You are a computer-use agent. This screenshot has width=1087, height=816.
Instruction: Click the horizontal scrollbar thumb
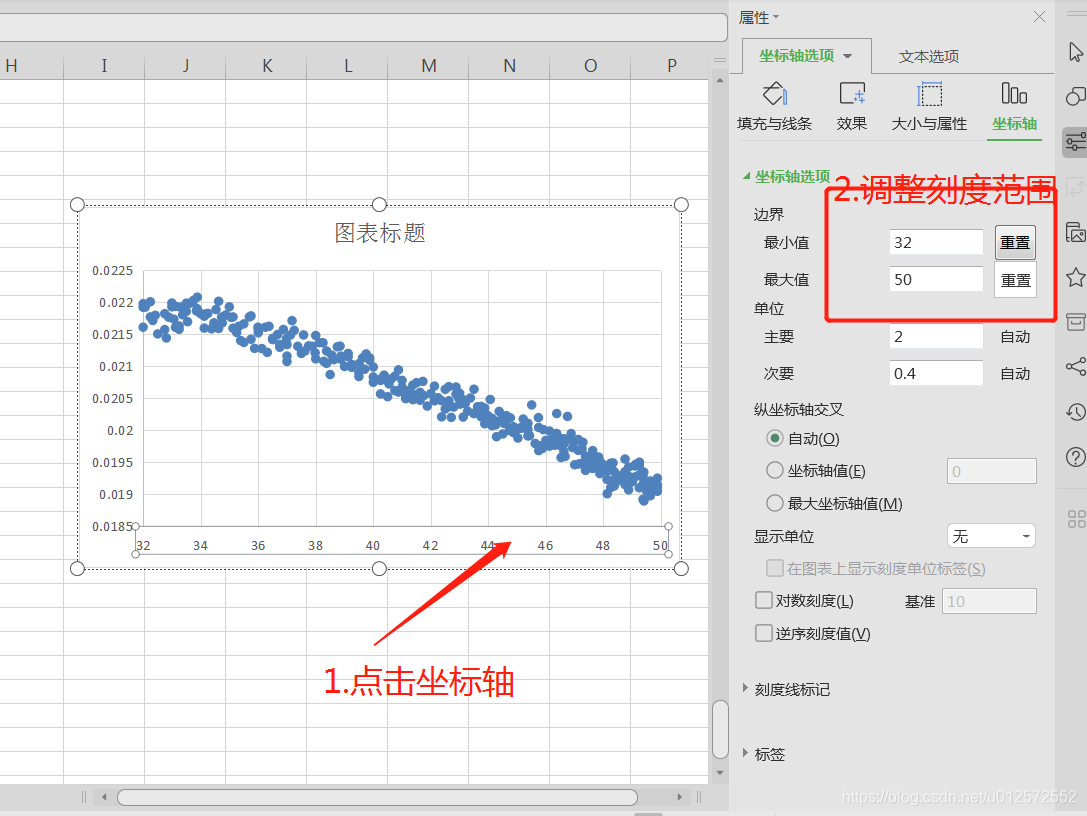point(377,797)
